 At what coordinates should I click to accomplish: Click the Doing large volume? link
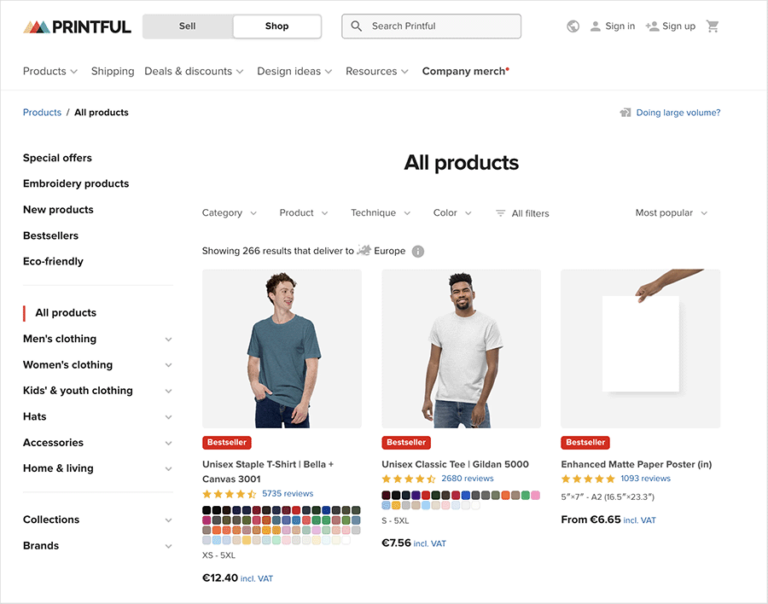click(x=677, y=113)
